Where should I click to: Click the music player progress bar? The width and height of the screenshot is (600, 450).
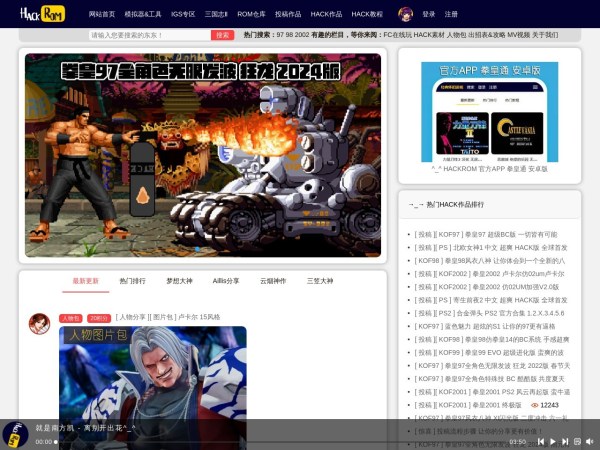coord(280,441)
